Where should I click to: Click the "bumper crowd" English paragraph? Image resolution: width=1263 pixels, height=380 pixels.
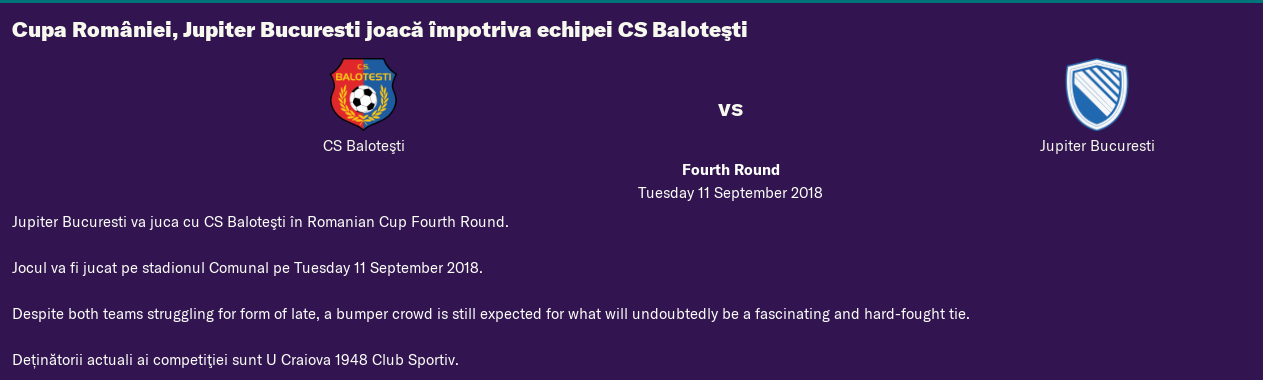click(x=491, y=314)
